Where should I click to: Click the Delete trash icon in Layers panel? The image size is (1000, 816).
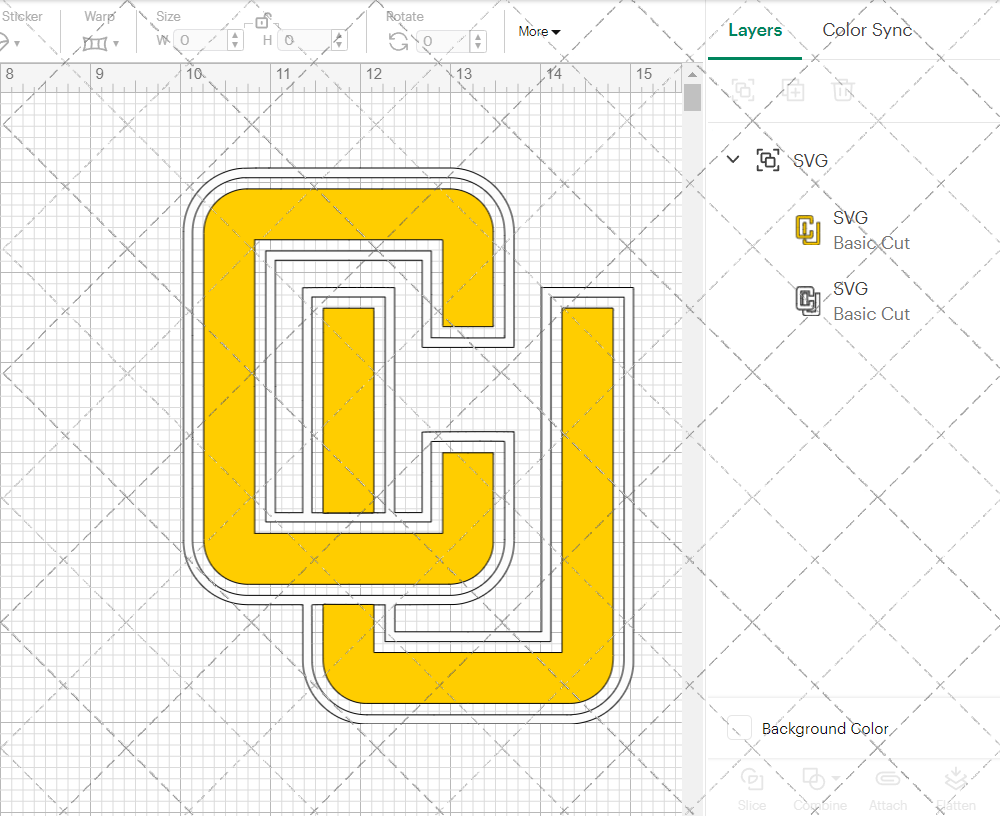click(x=843, y=90)
